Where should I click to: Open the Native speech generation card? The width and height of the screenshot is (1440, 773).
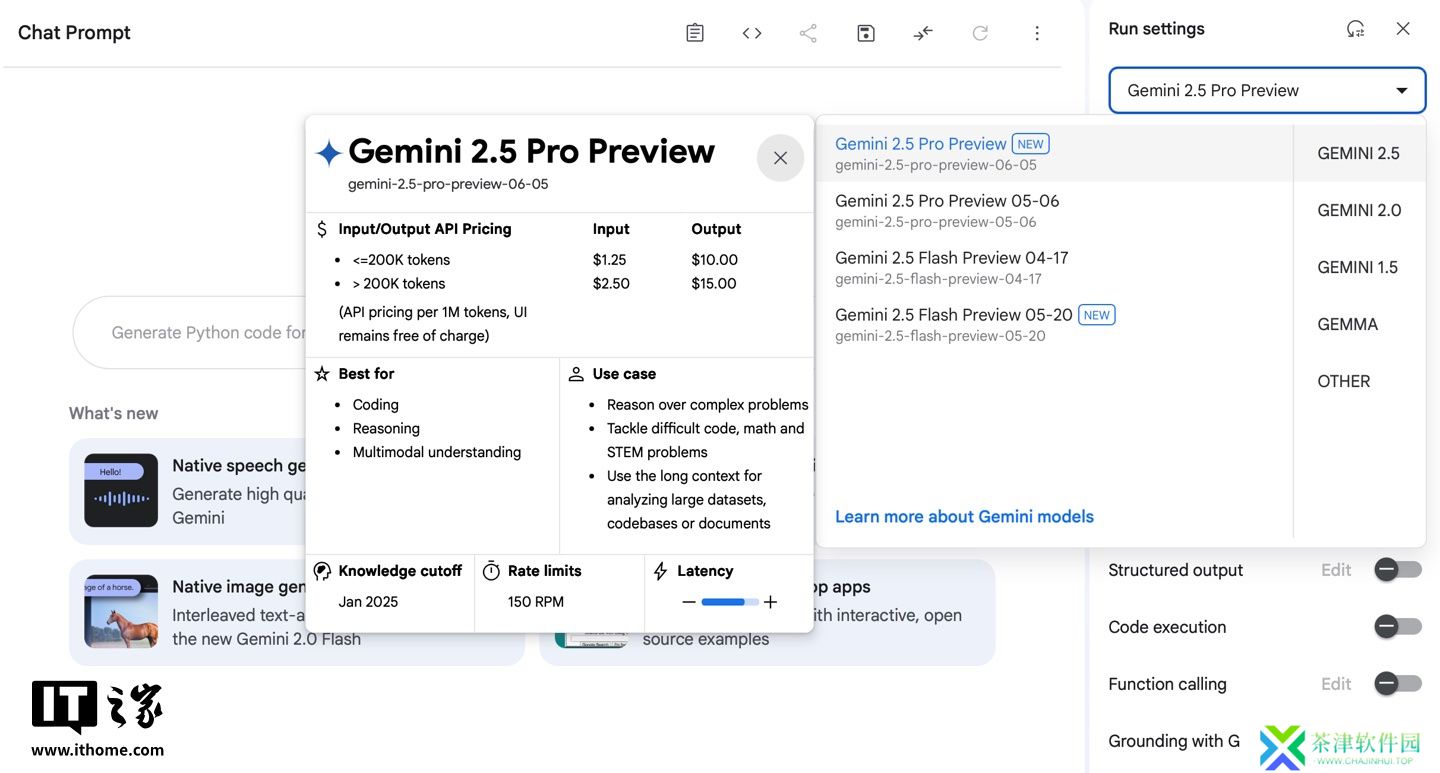coord(187,491)
